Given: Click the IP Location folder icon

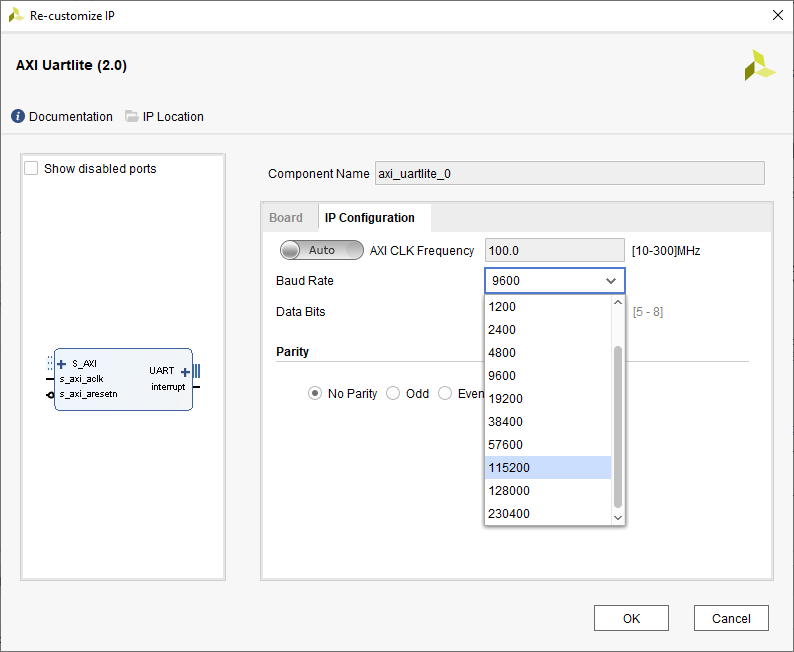Looking at the screenshot, I should [x=132, y=117].
